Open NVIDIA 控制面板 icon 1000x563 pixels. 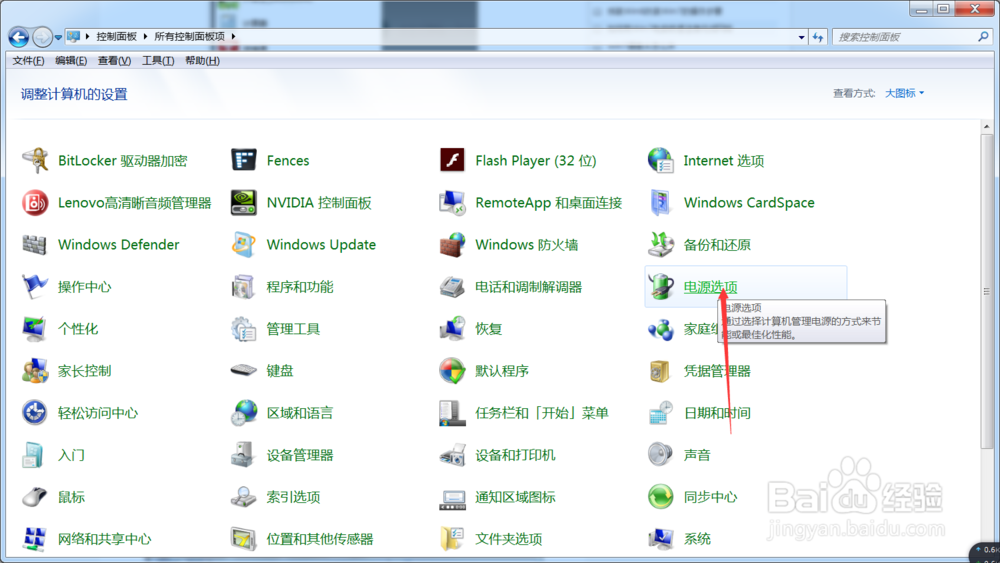pos(244,203)
